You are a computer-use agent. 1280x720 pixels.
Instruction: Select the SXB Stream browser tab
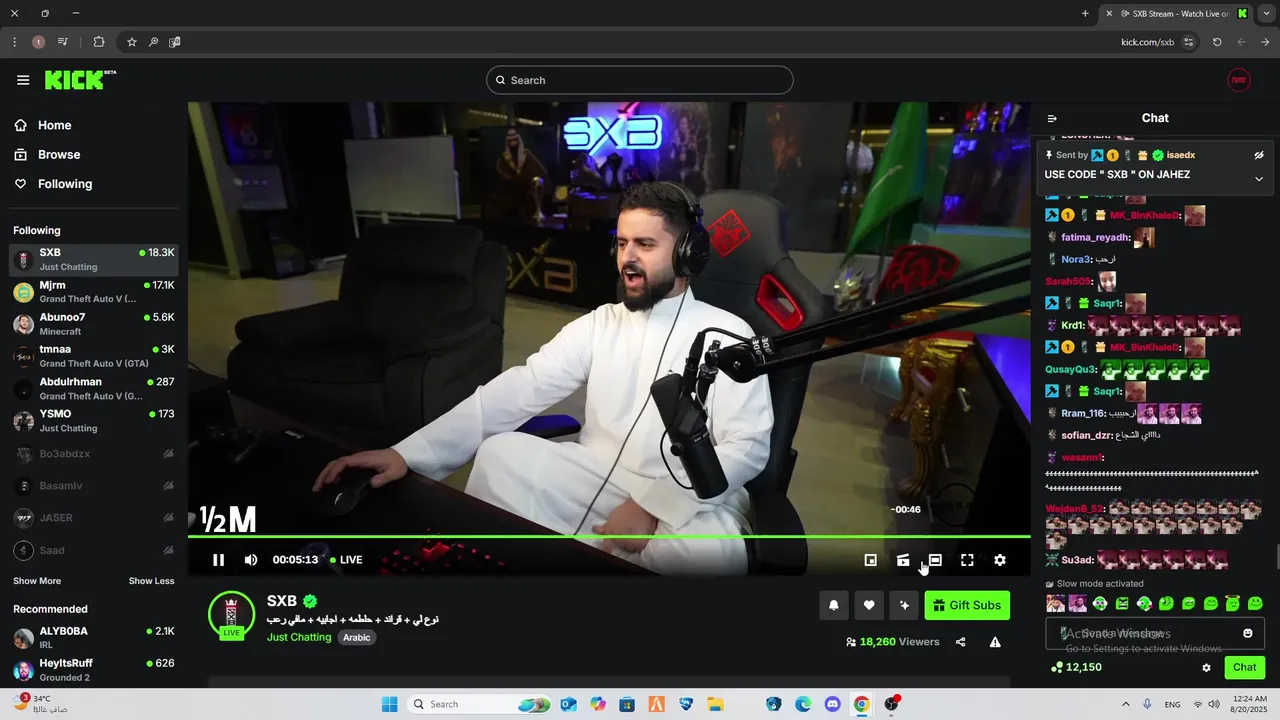point(1177,13)
